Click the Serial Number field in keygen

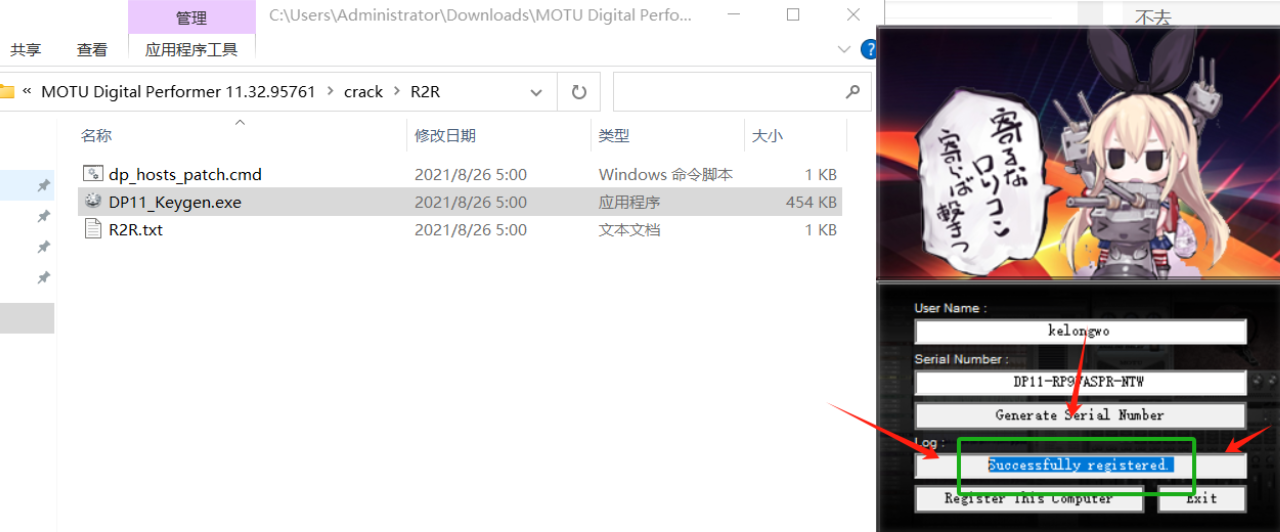(1080, 382)
